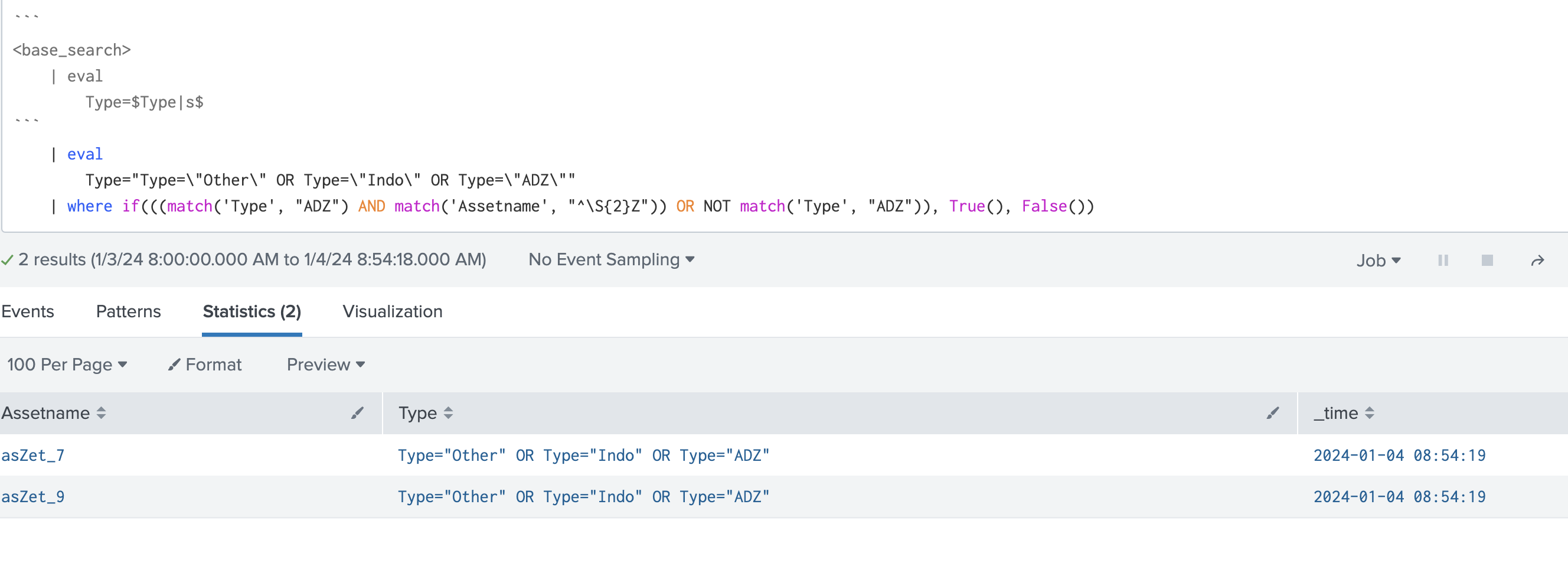Click the share job arrow icon
1568x566 pixels.
1537,261
